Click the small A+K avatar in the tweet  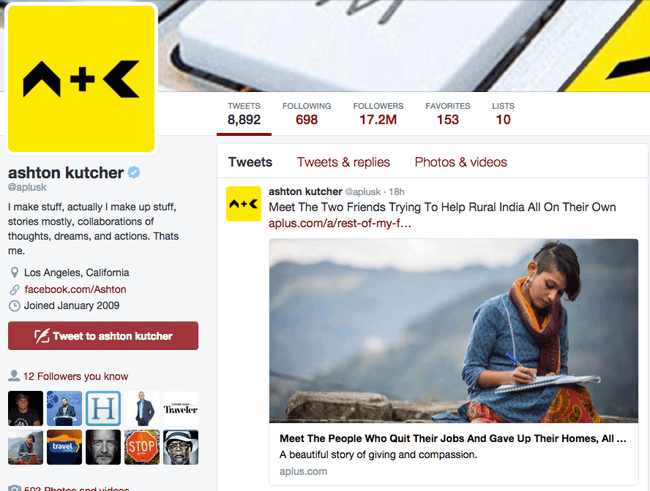tap(243, 204)
